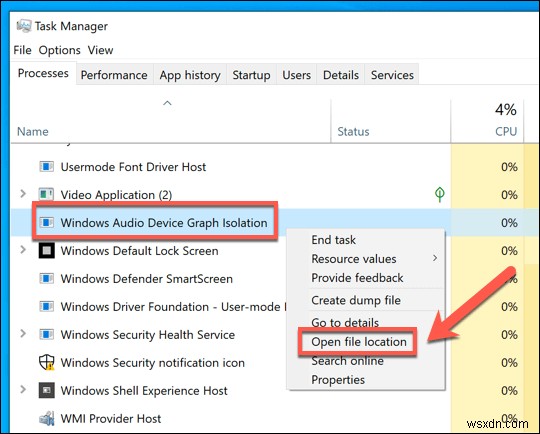540x434 pixels.
Task: Expand the Windows Security Health Service group
Action: pyautogui.click(x=23, y=333)
